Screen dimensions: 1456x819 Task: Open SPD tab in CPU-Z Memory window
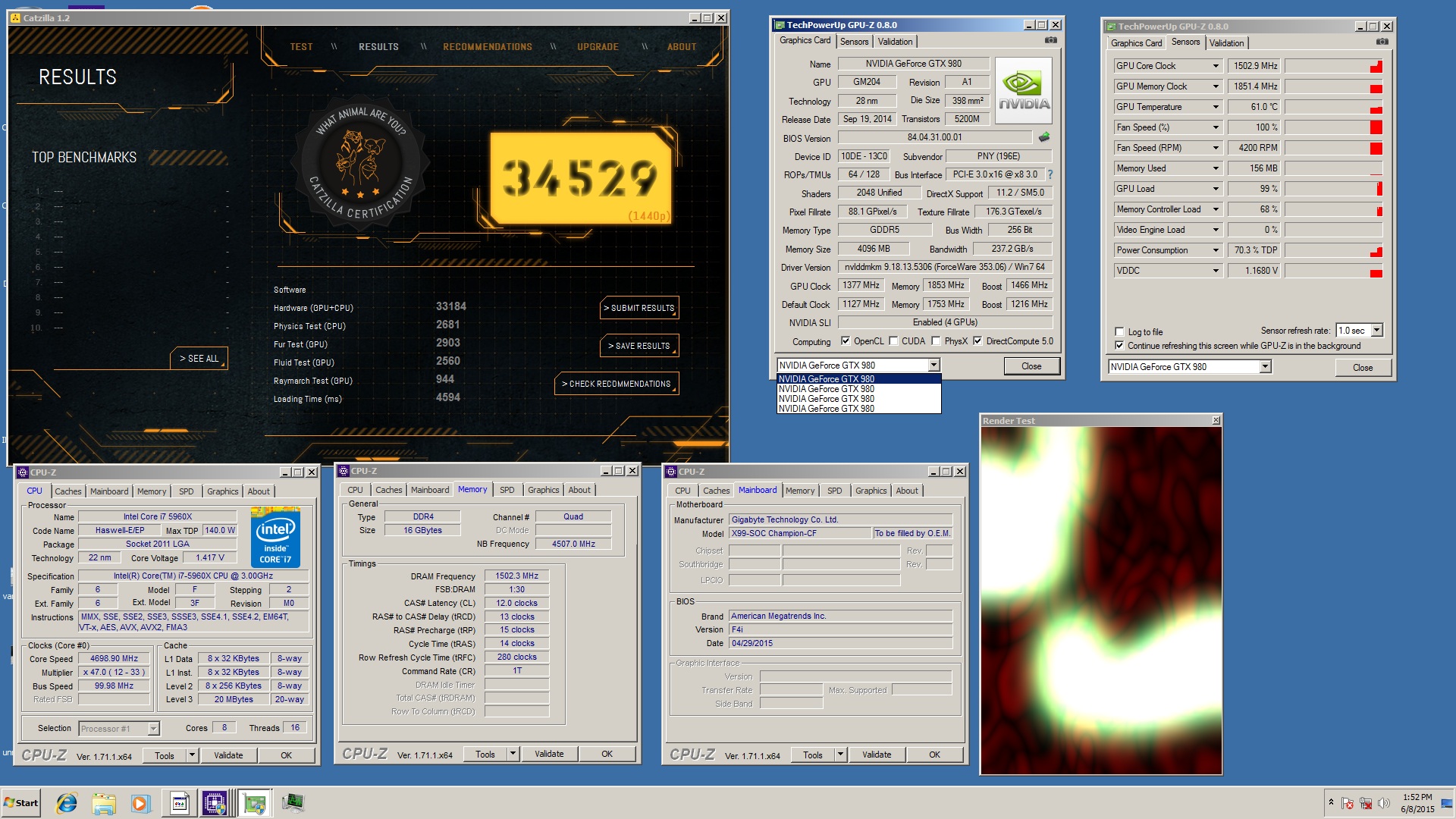(x=507, y=490)
